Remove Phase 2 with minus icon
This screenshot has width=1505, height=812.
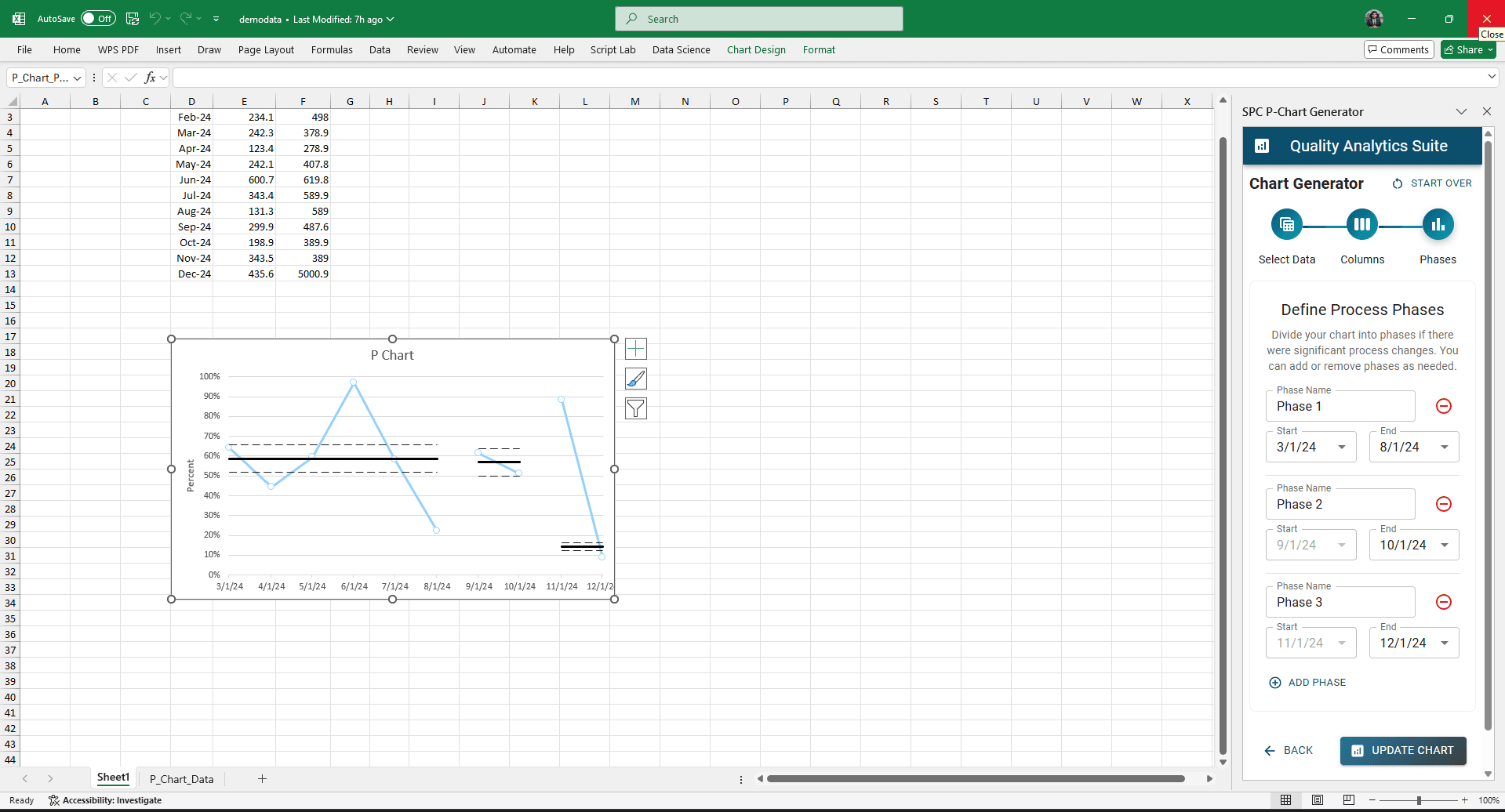pos(1444,504)
